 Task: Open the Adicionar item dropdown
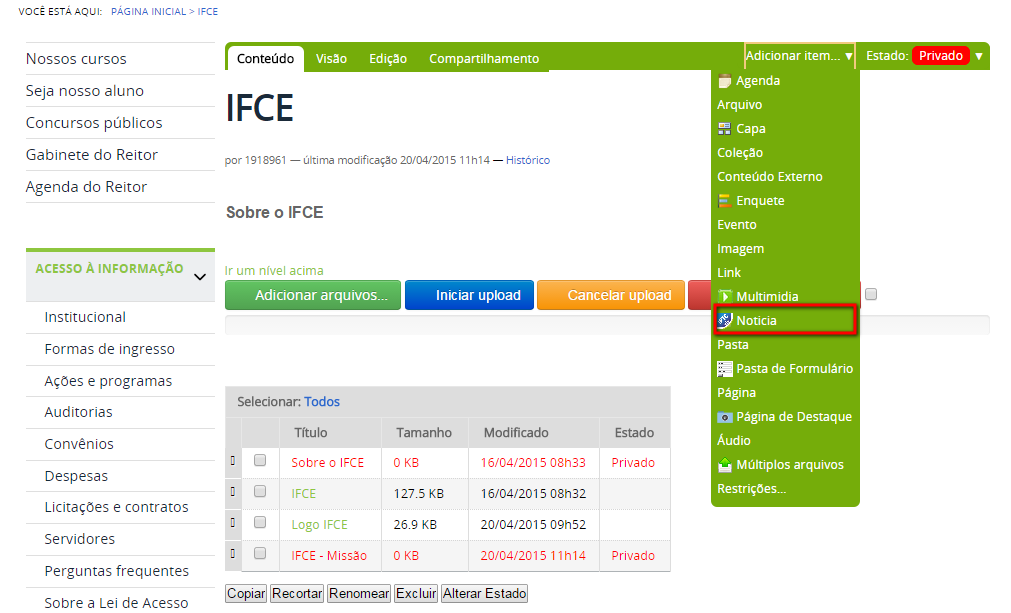tap(800, 56)
